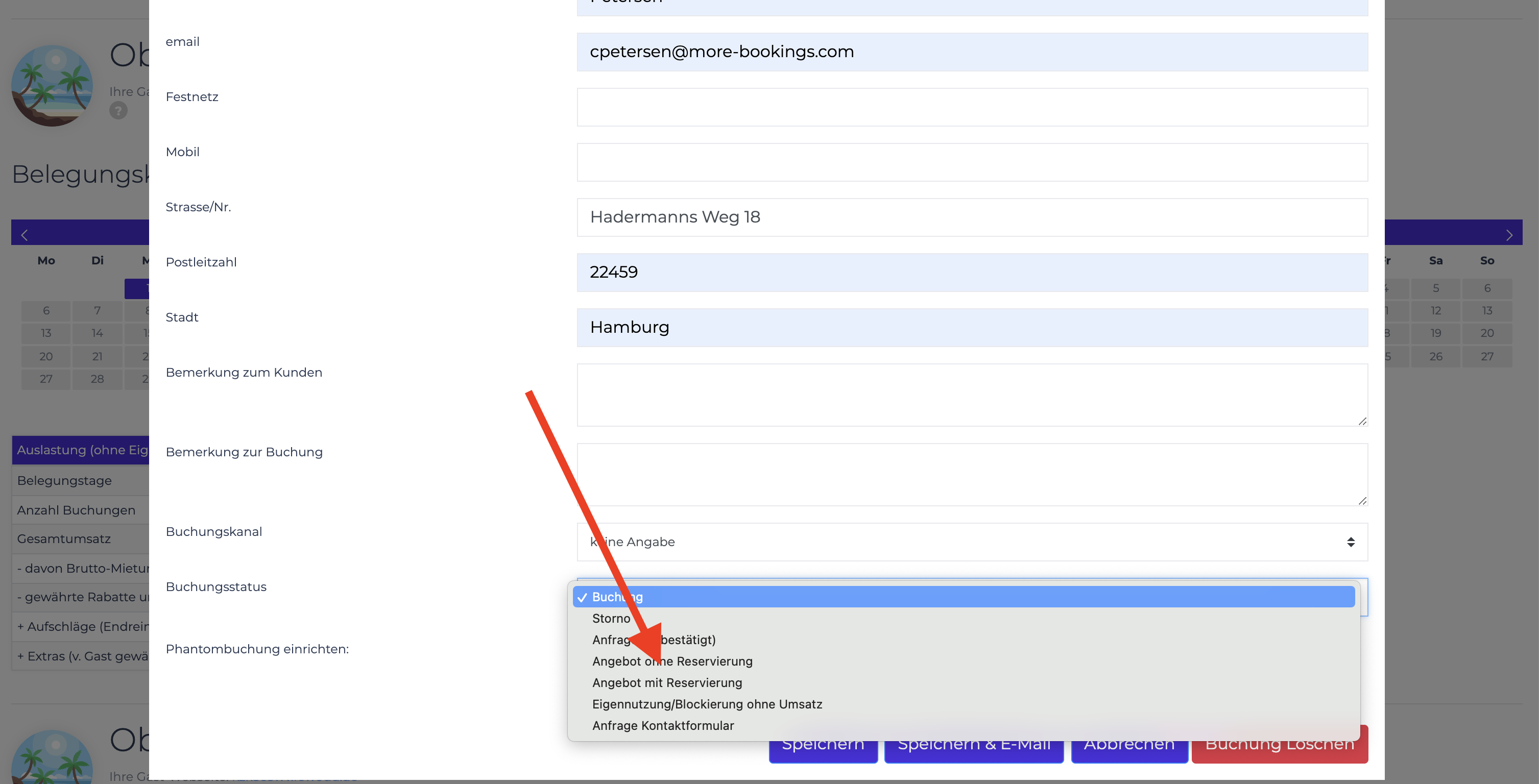This screenshot has height=784, width=1539.
Task: Choose Angebot ohne Reservierung option
Action: point(963,661)
